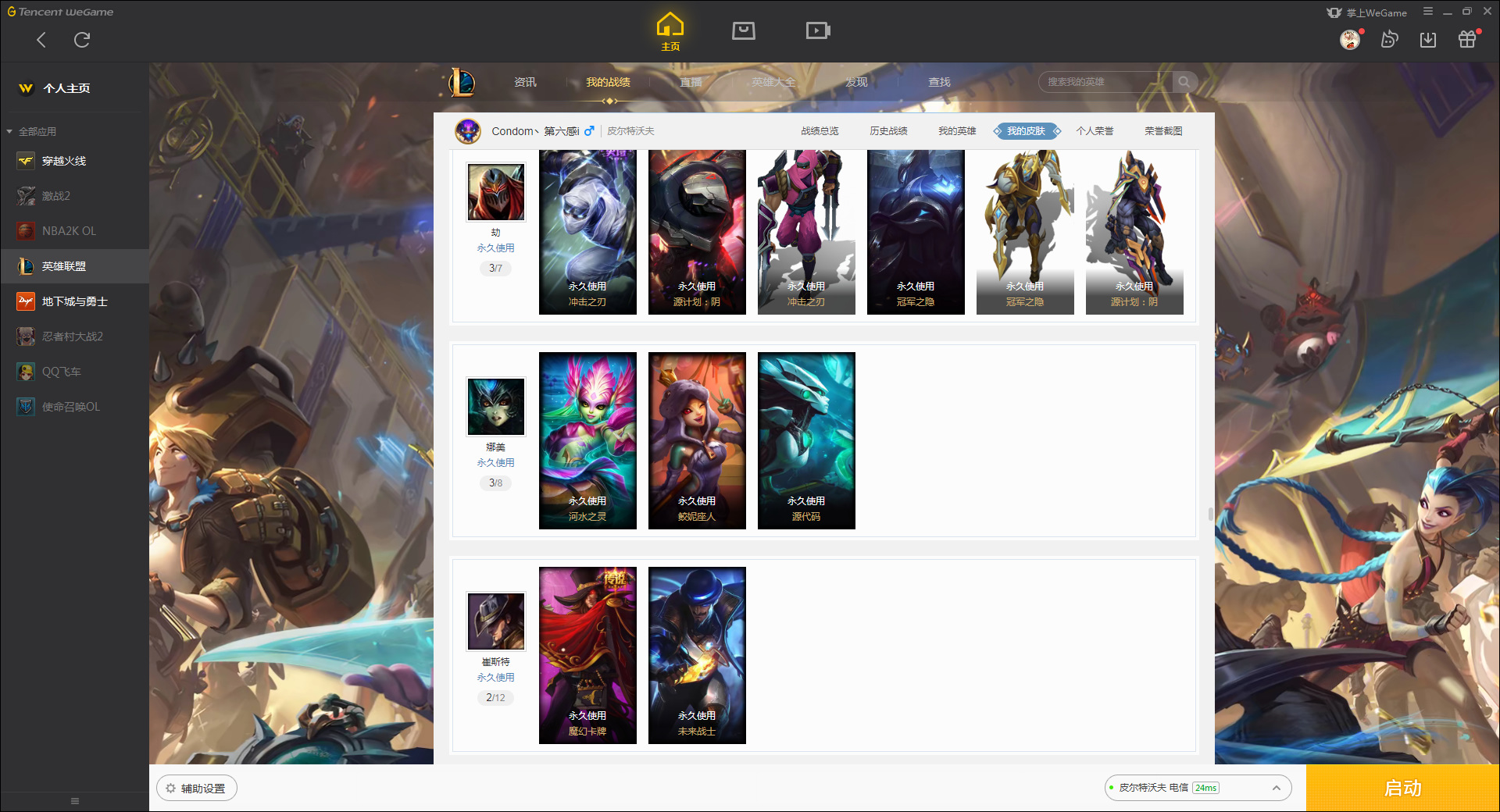The image size is (1500, 812).
Task: Open 辅助设置 settings button
Action: (197, 789)
